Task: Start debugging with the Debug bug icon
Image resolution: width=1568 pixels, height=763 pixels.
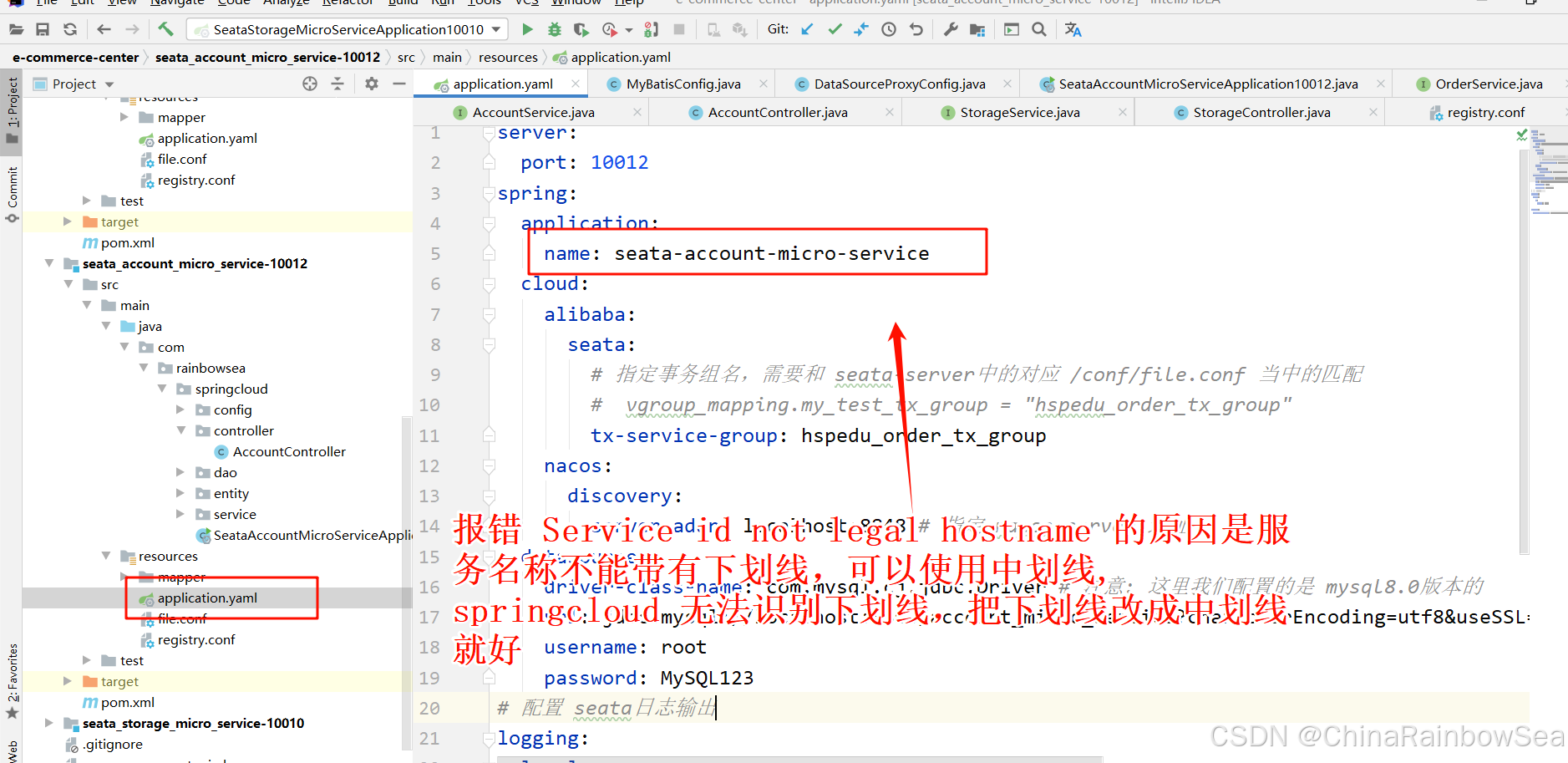Action: click(x=554, y=29)
